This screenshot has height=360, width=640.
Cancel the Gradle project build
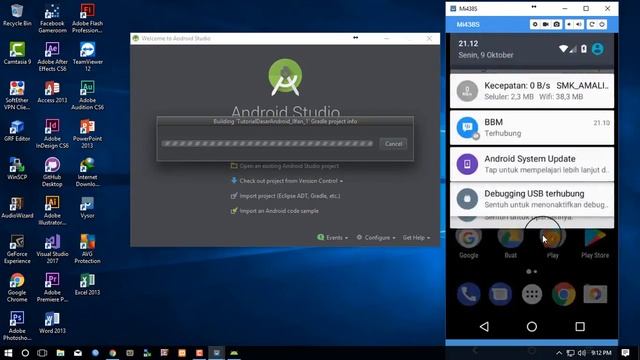(393, 144)
